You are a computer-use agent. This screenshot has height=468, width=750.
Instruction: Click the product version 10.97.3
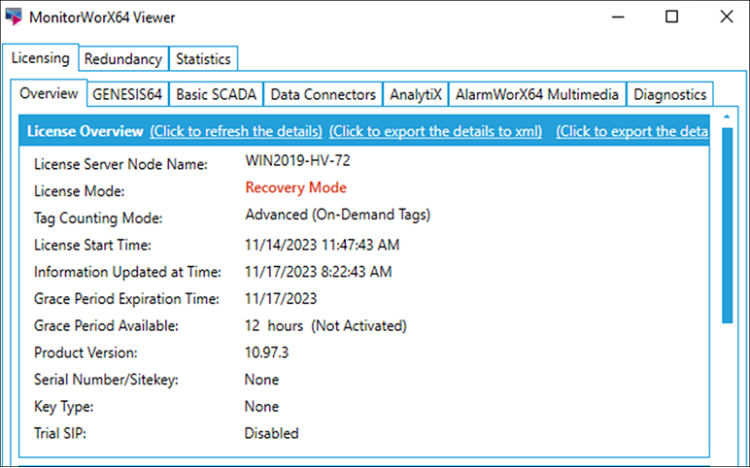267,353
